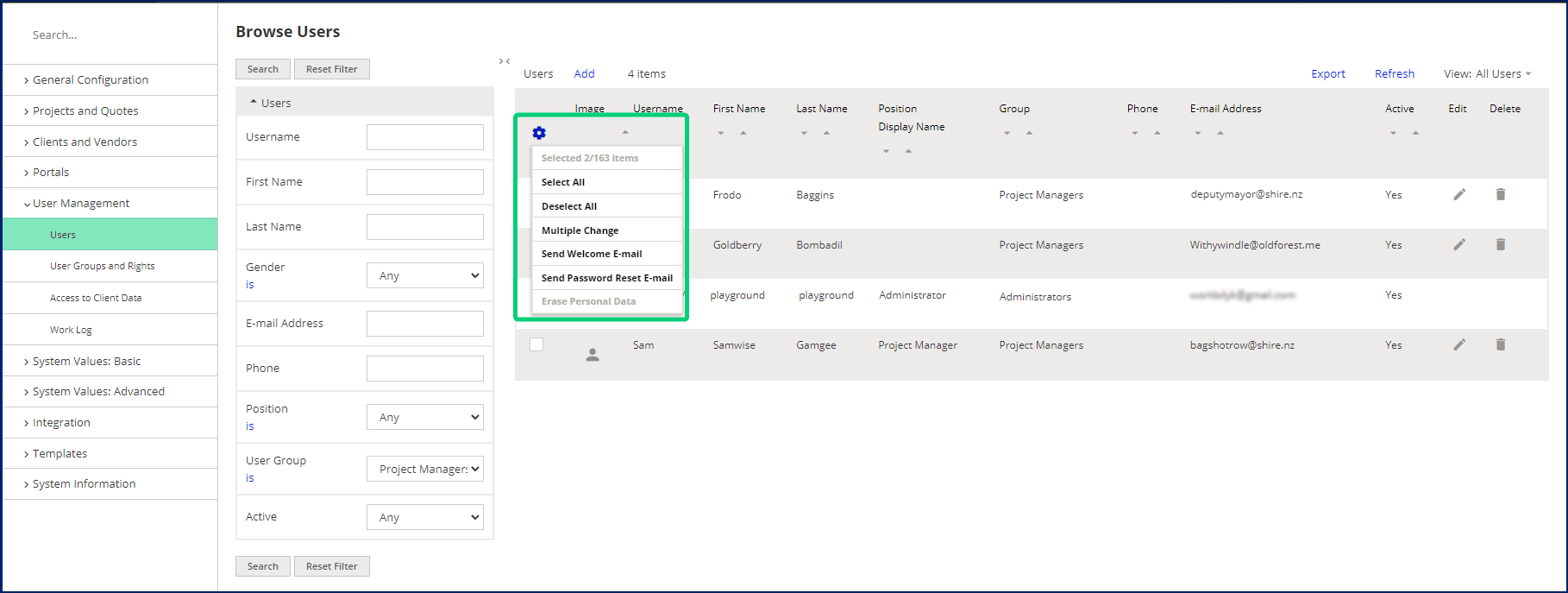
Task: Open the Gender filter dropdown
Action: pyautogui.click(x=425, y=275)
